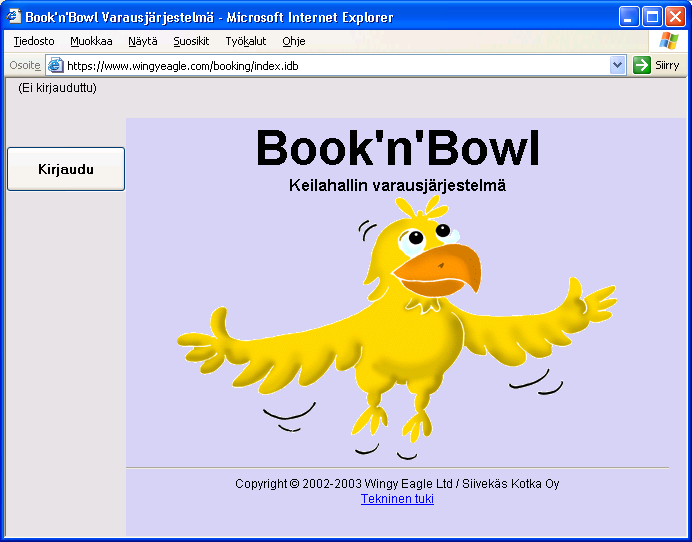Open the Työkalut menu

coord(245,41)
